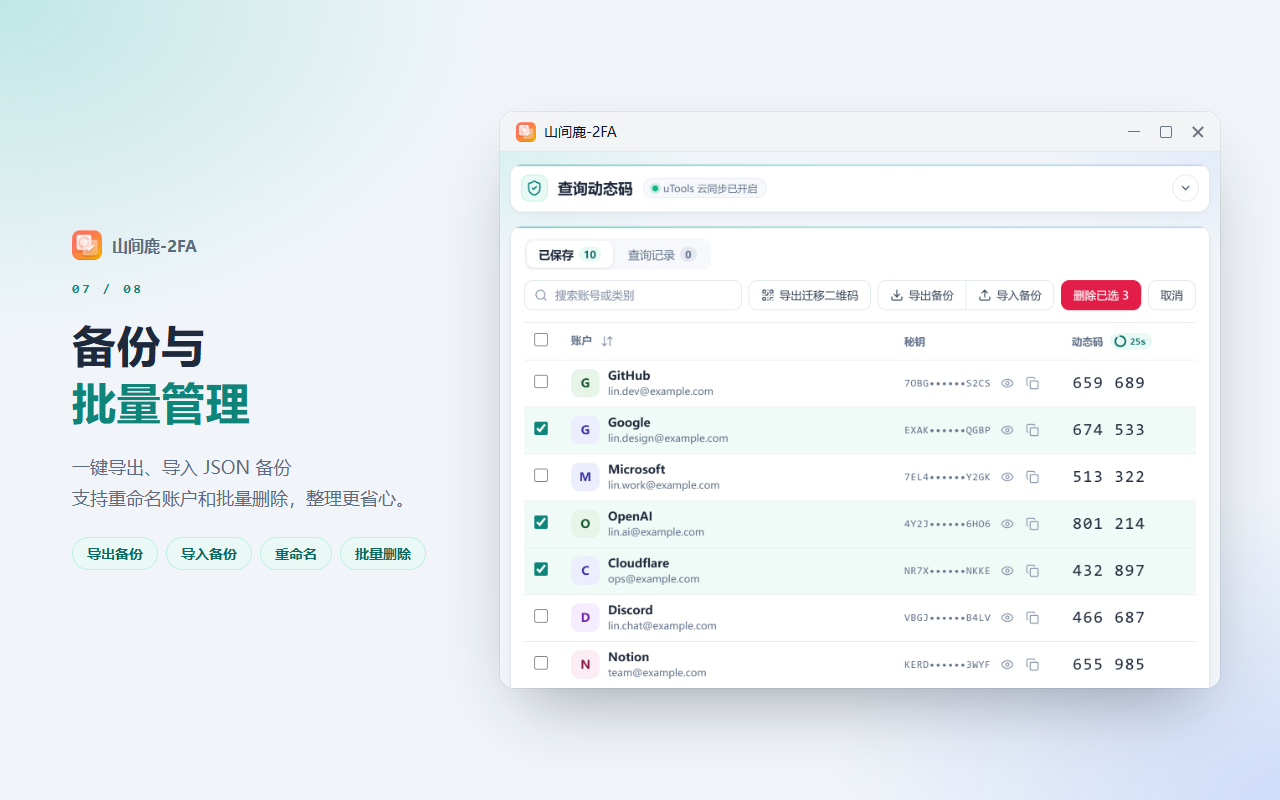Click the Microsoft M avatar icon

click(x=585, y=477)
